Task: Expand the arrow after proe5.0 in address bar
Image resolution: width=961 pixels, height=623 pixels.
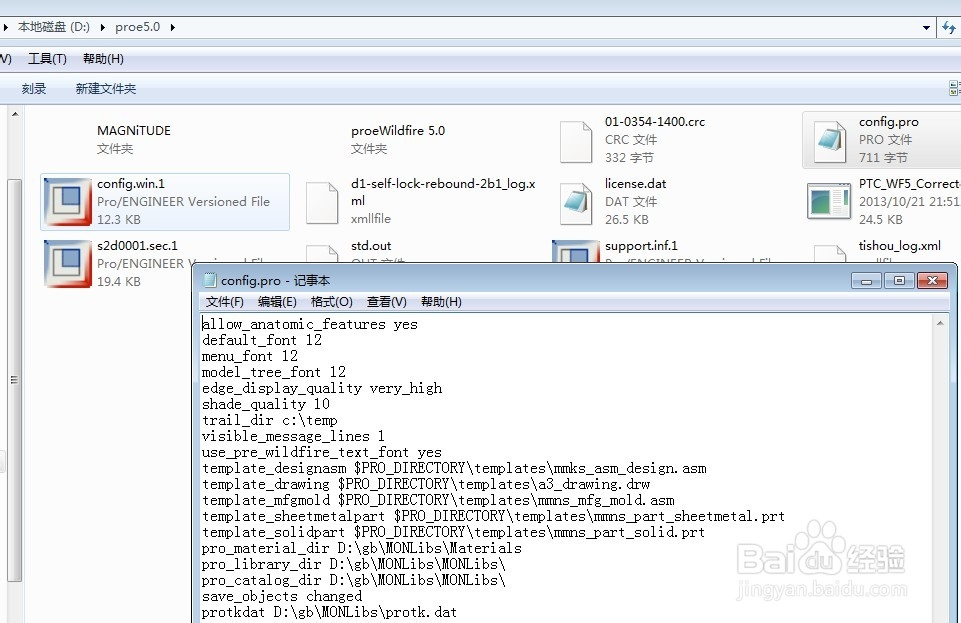Action: point(173,27)
